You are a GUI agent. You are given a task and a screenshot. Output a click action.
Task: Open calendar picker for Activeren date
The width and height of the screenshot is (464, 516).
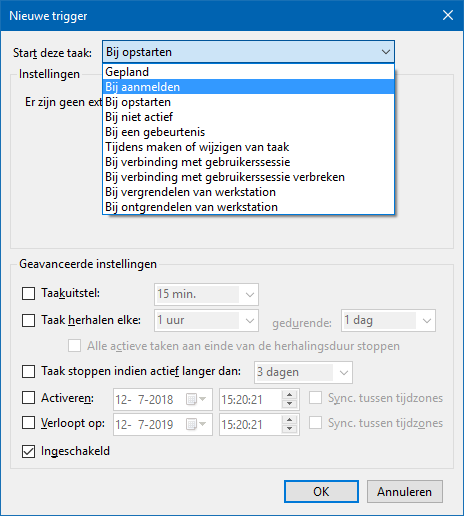196,399
